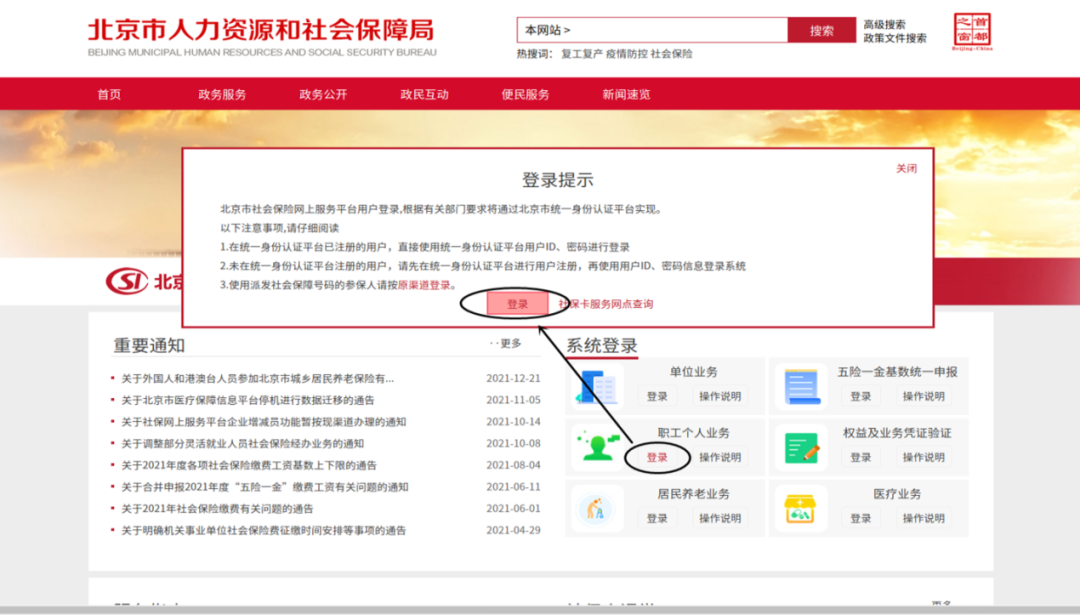Open notice 关于2021年度各项社会保险缴费工资基数上下限的通告
Screen dimensions: 1080x615
tap(249, 466)
